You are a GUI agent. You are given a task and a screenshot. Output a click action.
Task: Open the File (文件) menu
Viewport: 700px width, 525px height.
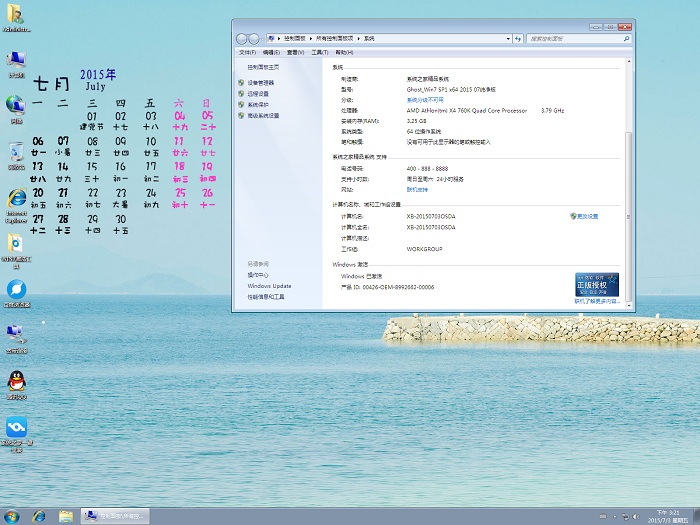pyautogui.click(x=247, y=52)
